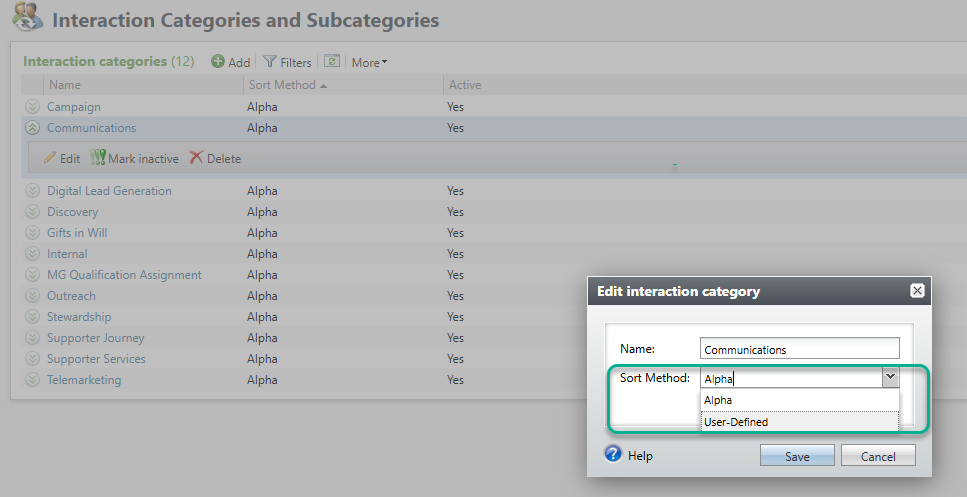Screen dimensions: 967x497
Task: Click the Gifts in Will name
Action: tap(77, 232)
